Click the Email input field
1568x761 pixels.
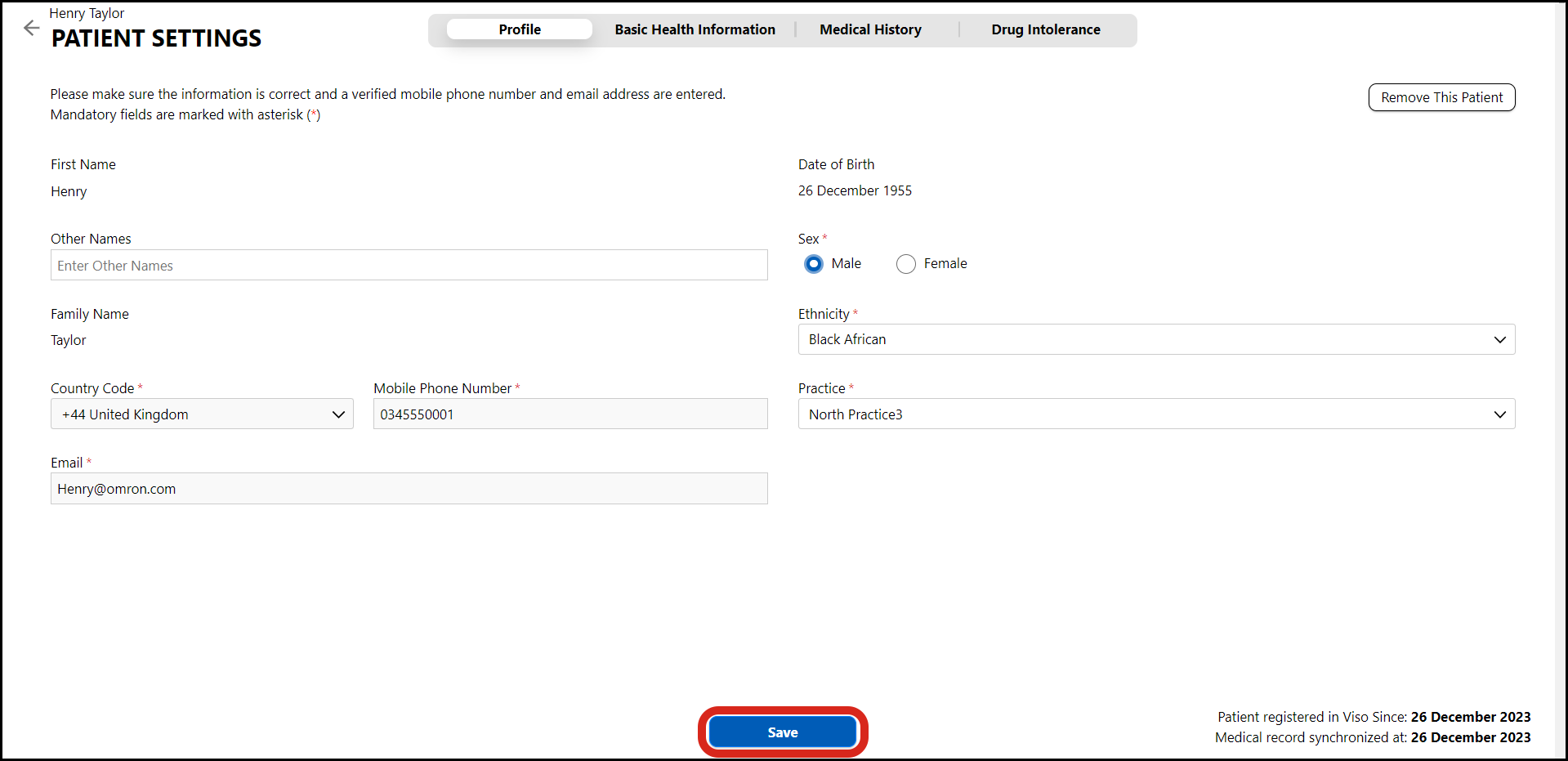(x=409, y=489)
